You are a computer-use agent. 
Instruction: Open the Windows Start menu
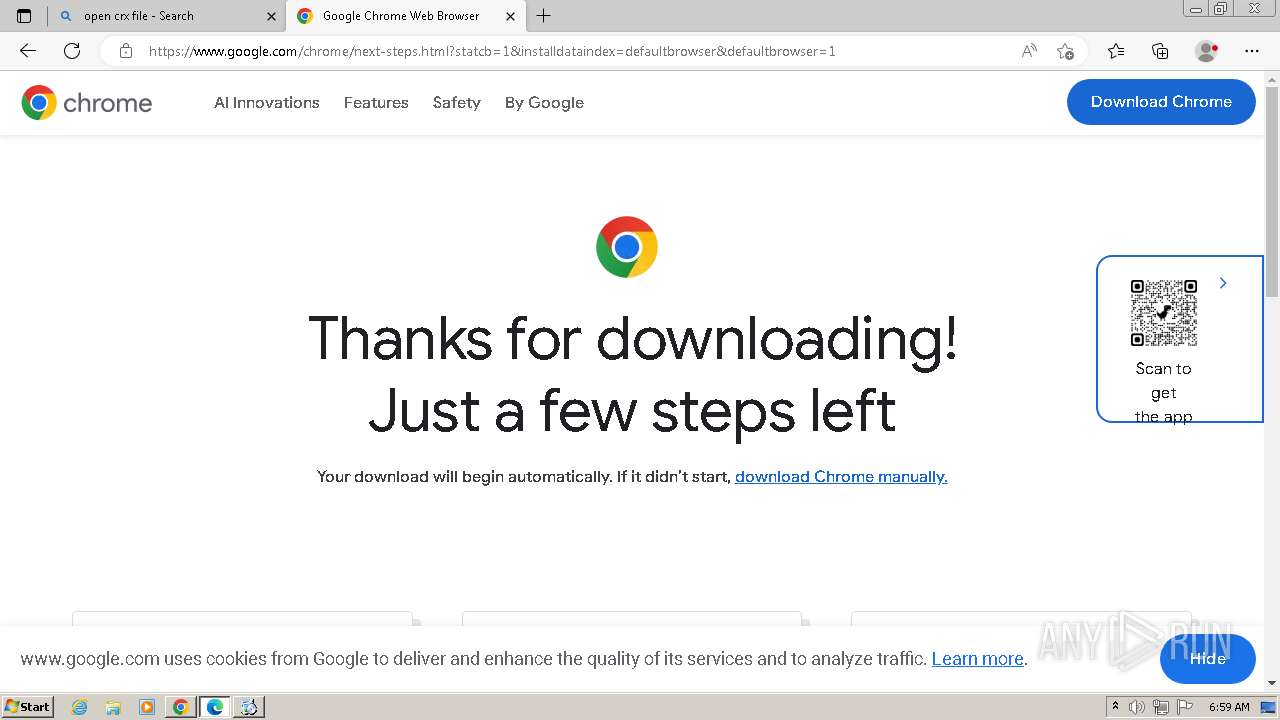point(28,707)
